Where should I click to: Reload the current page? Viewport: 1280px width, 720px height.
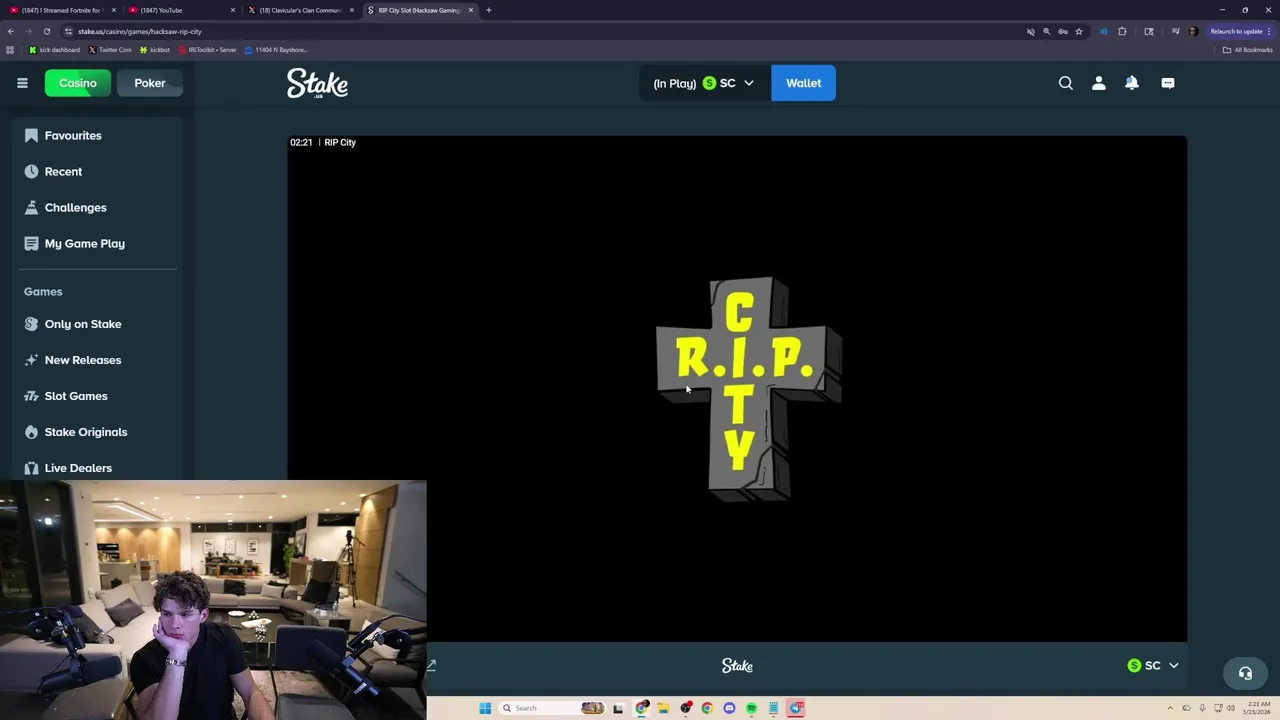(x=46, y=31)
